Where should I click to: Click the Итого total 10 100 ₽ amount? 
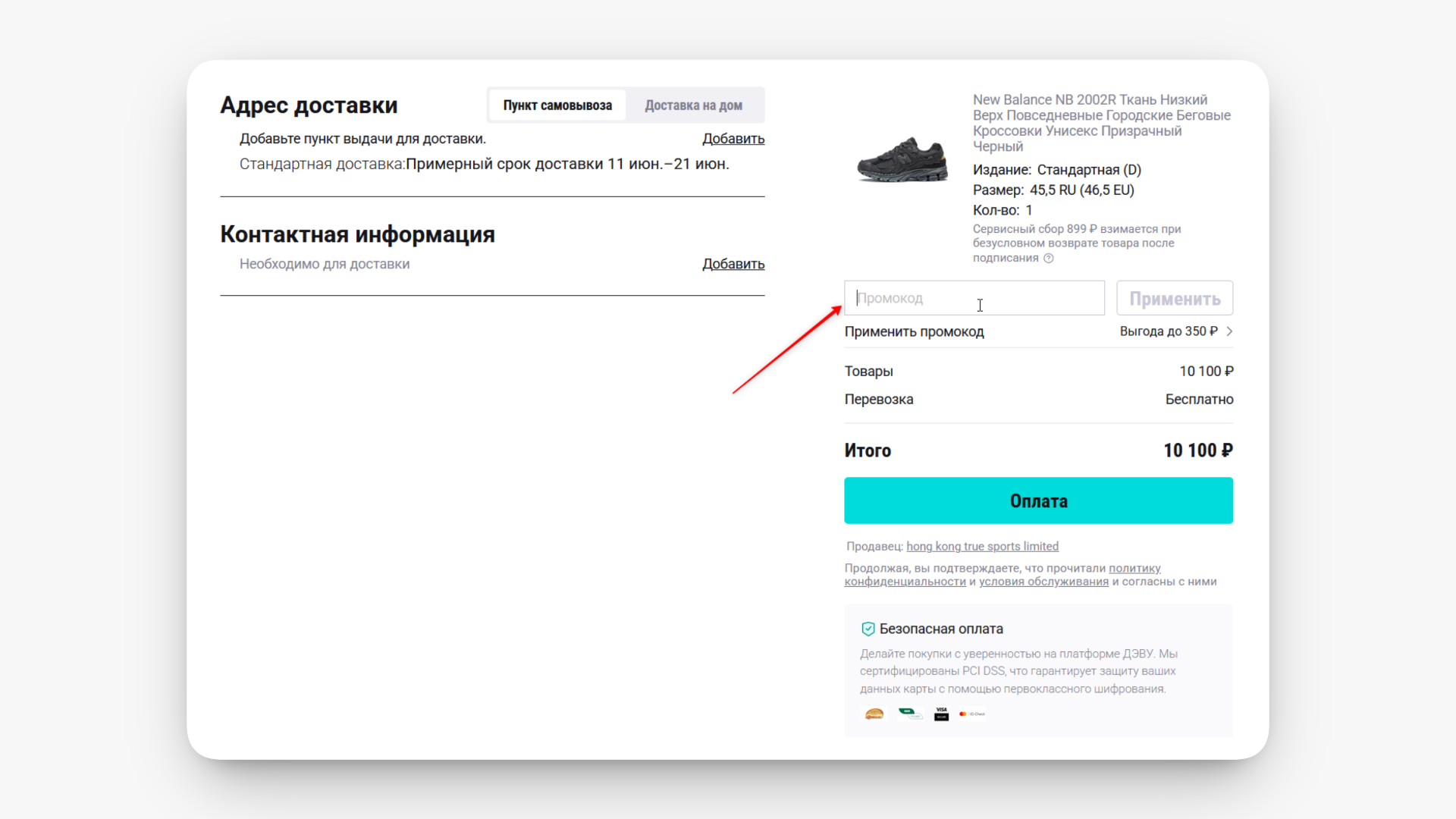pyautogui.click(x=1198, y=450)
